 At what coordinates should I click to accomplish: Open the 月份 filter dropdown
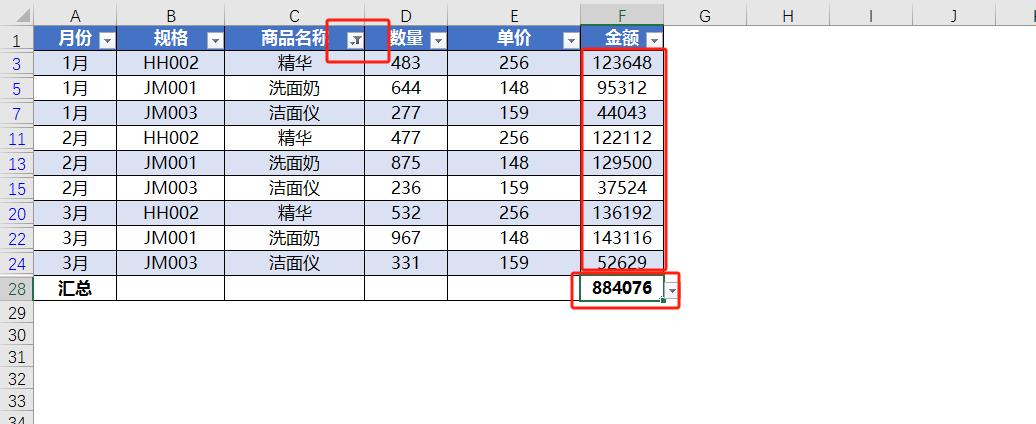click(x=107, y=41)
